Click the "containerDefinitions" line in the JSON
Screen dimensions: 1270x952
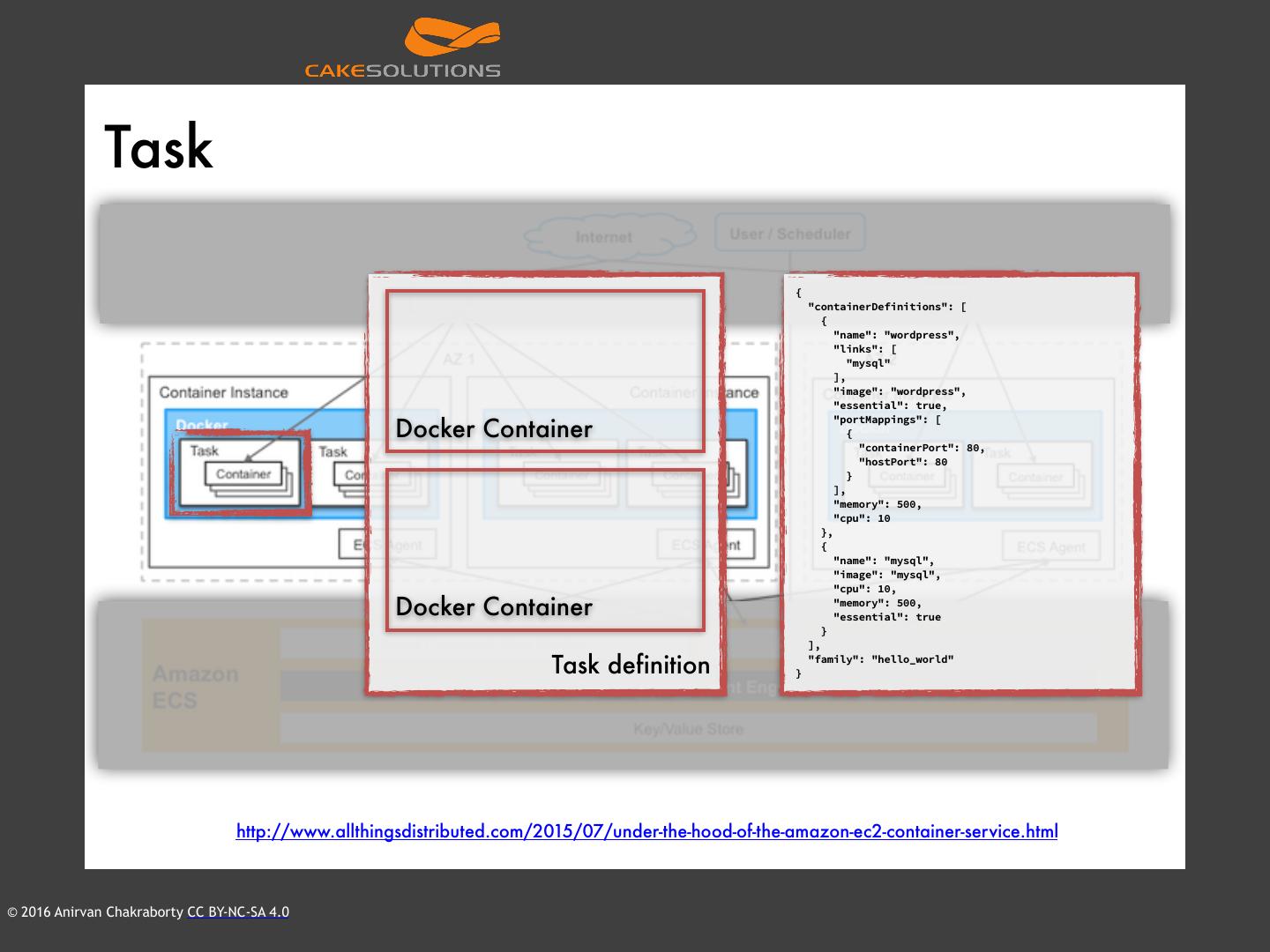click(887, 307)
